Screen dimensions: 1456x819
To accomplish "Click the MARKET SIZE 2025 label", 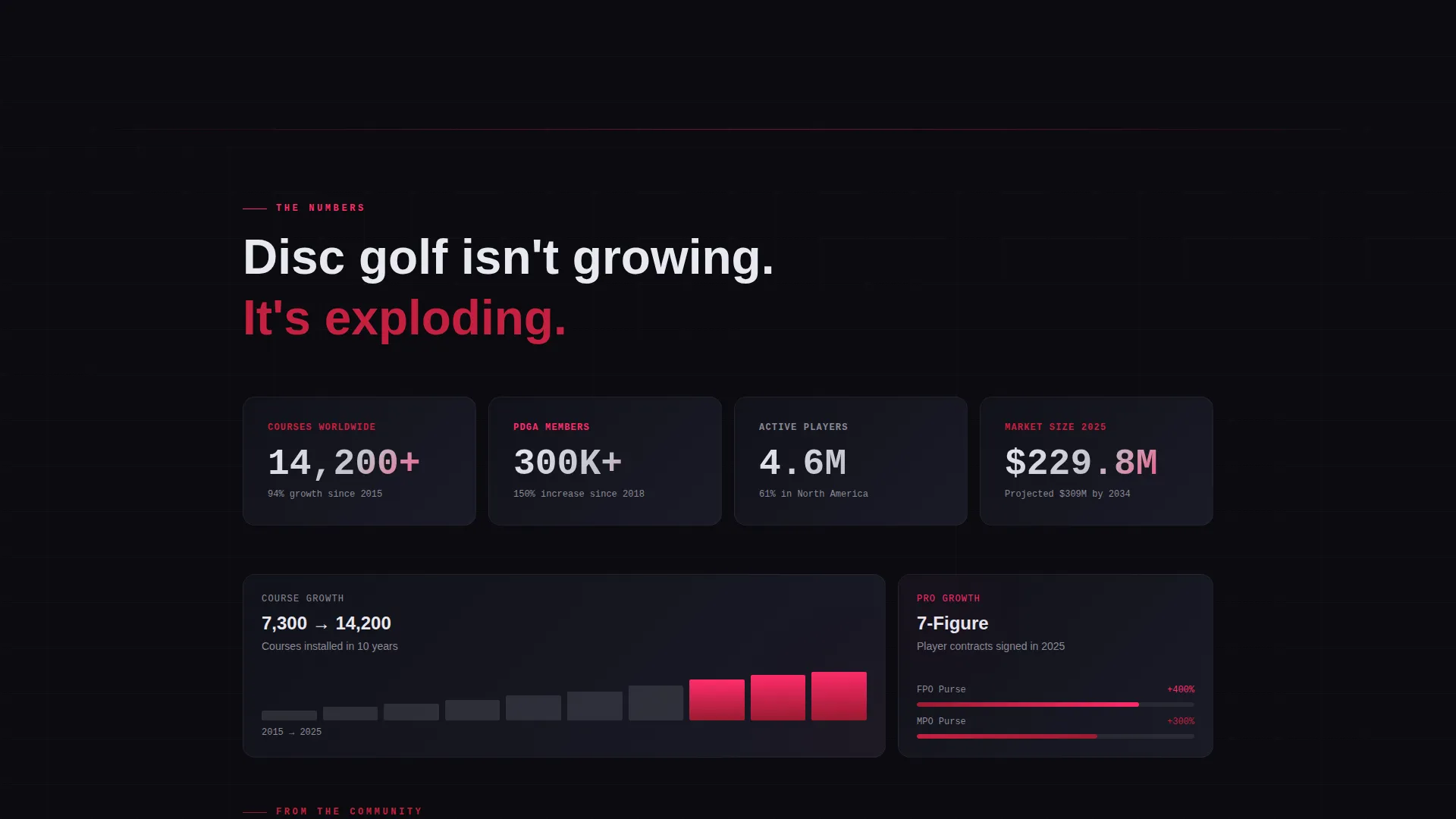I will point(1055,427).
